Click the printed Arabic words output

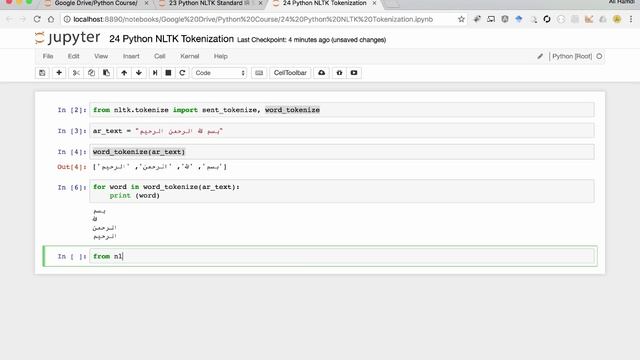[104, 223]
